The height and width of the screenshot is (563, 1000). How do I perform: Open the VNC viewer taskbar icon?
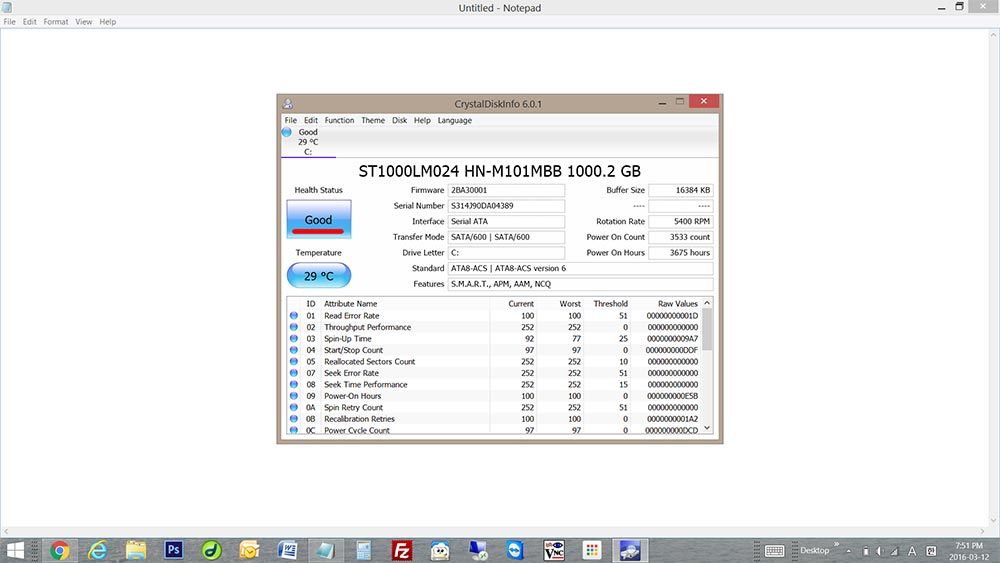pos(554,550)
